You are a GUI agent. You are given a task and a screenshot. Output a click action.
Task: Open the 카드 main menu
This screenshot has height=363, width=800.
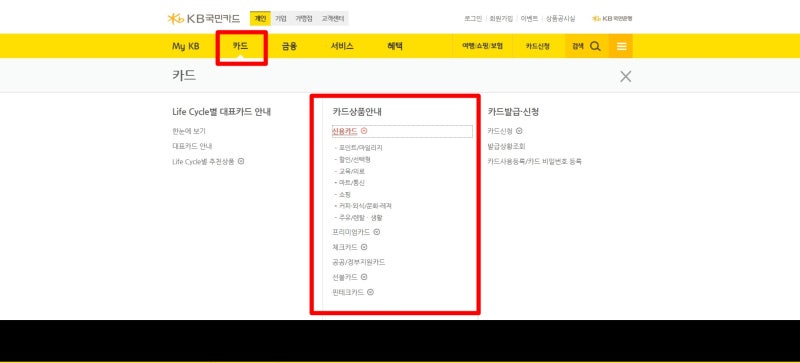coord(240,46)
